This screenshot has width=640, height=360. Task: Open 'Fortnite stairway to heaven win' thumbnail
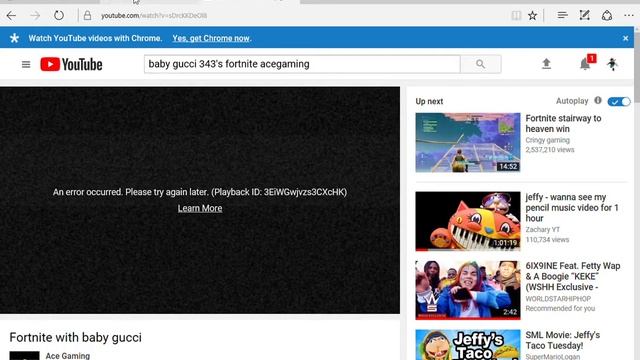468,142
